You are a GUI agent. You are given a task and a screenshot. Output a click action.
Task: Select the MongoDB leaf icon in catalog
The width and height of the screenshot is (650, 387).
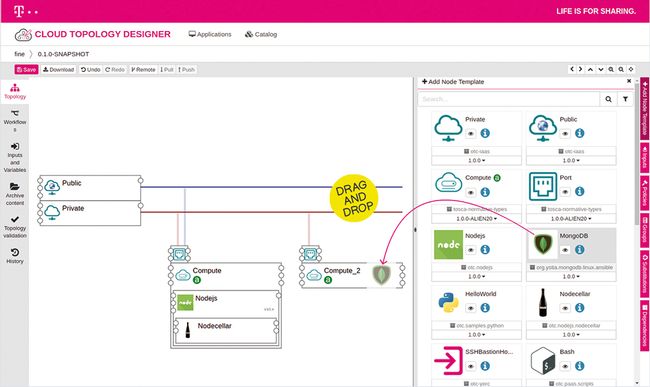pyautogui.click(x=543, y=244)
